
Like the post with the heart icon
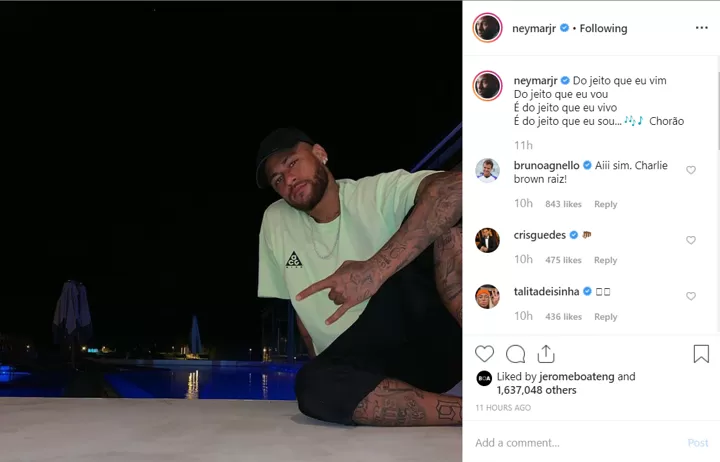click(x=484, y=354)
